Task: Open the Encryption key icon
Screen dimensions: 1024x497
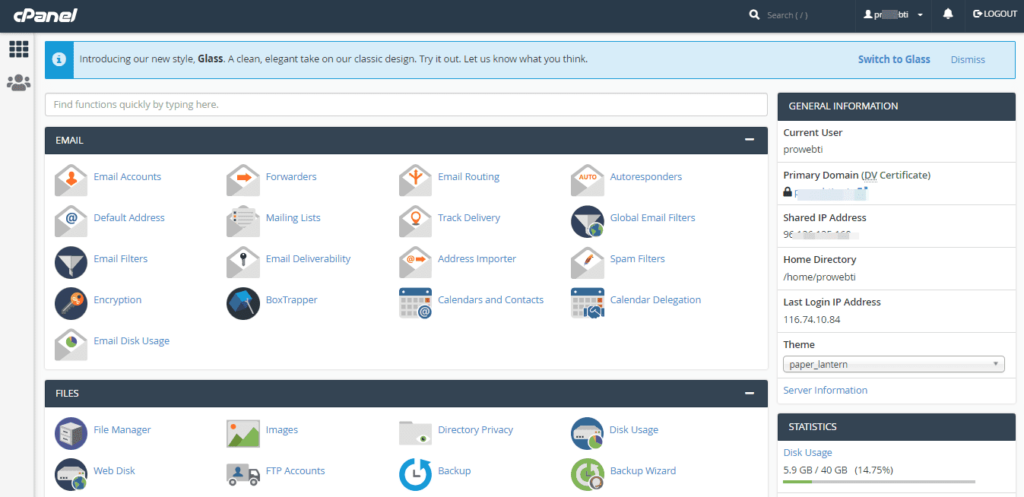Action: tap(71, 304)
